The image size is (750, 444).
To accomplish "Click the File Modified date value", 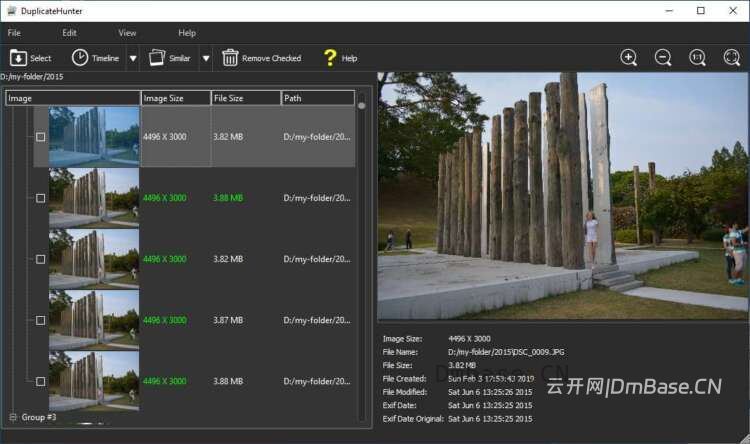I will pos(490,392).
